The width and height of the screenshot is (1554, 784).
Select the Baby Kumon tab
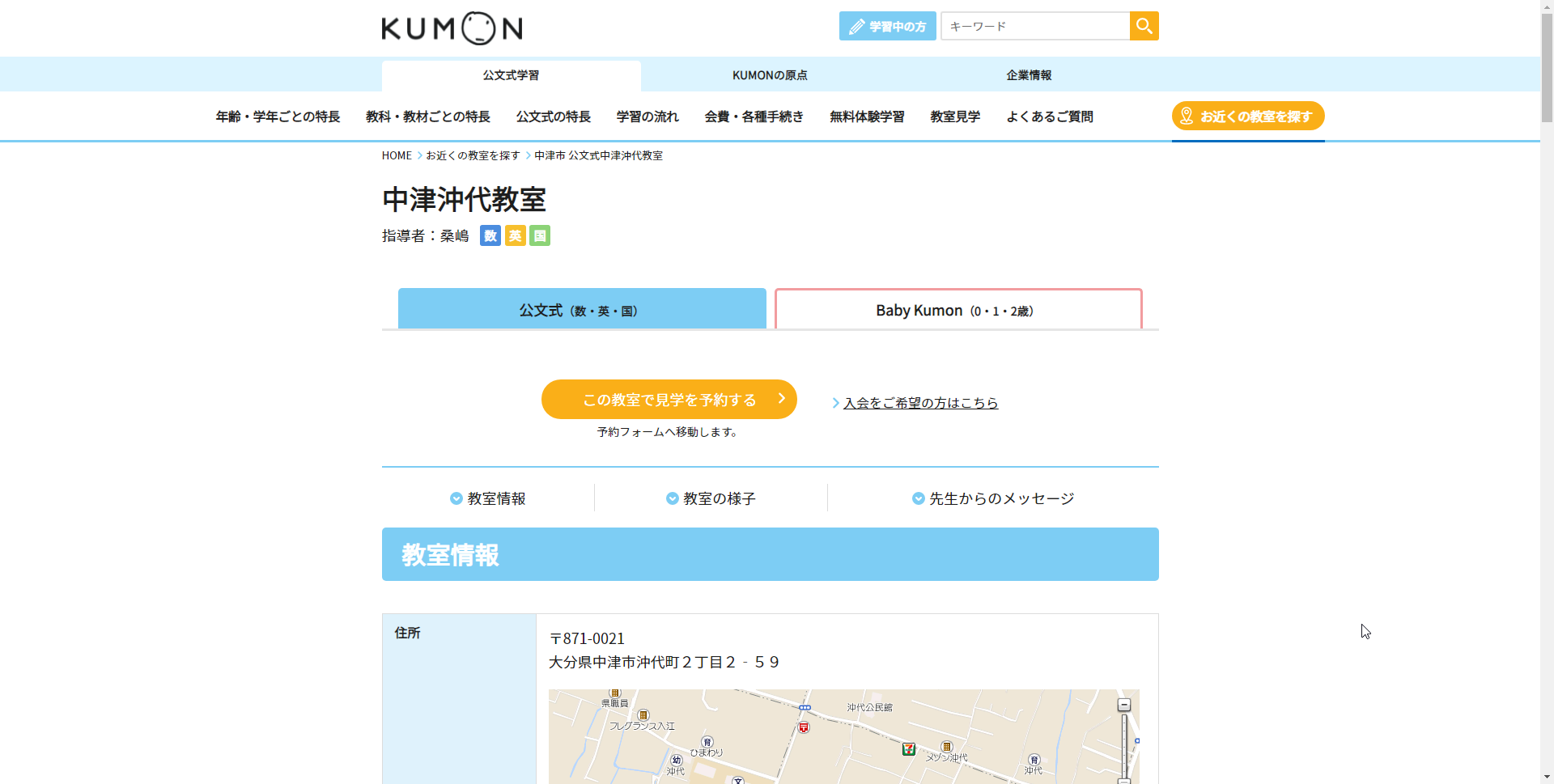(x=958, y=309)
